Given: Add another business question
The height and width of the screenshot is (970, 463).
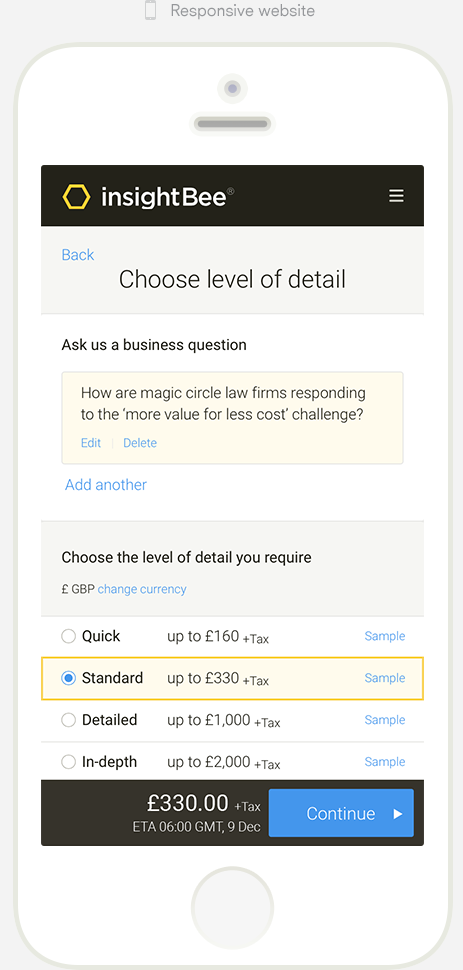Looking at the screenshot, I should pyautogui.click(x=106, y=484).
